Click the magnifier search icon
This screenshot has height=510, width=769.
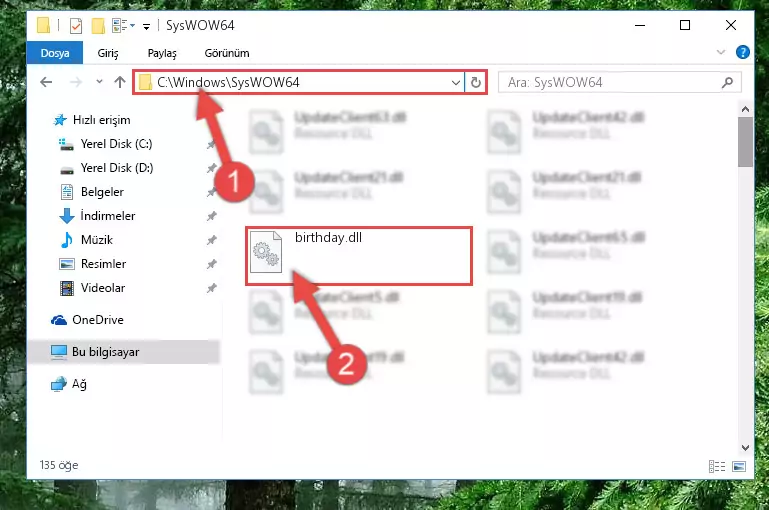[x=727, y=82]
